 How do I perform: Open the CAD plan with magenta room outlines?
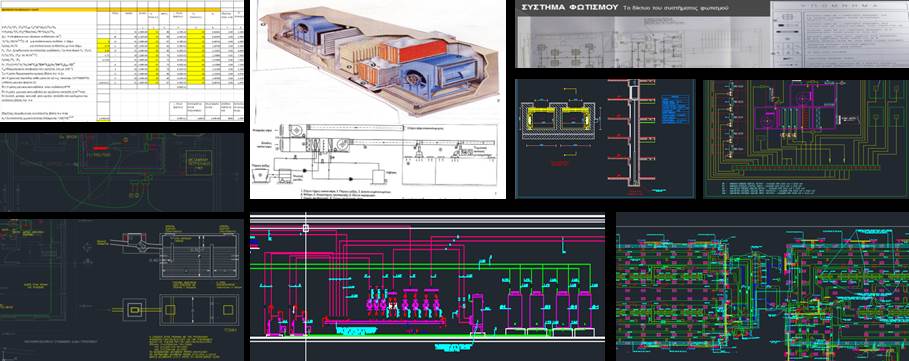coord(806,139)
